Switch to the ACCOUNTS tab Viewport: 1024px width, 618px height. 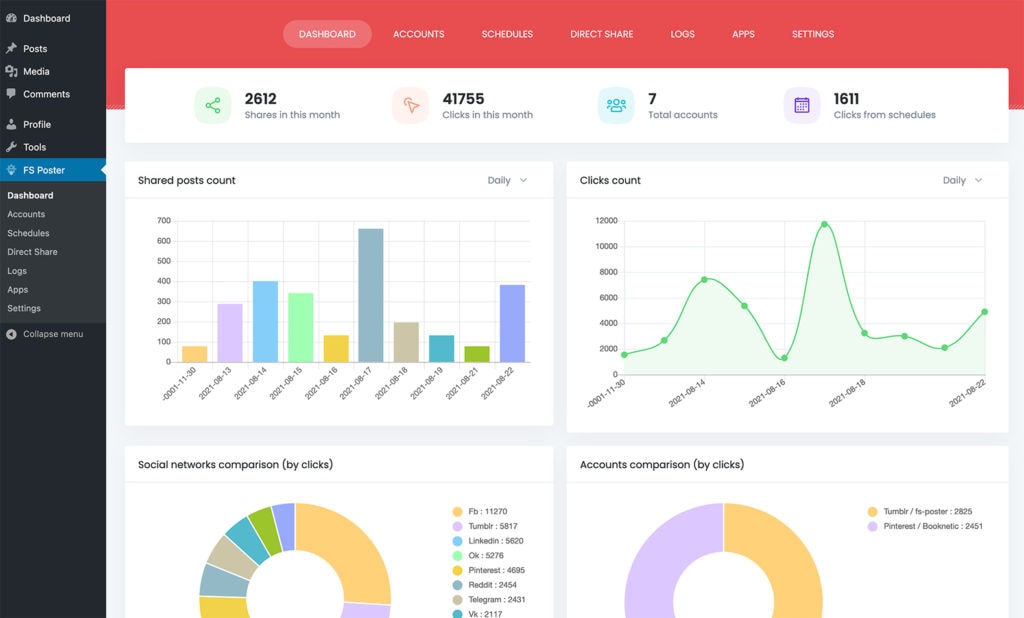click(419, 34)
